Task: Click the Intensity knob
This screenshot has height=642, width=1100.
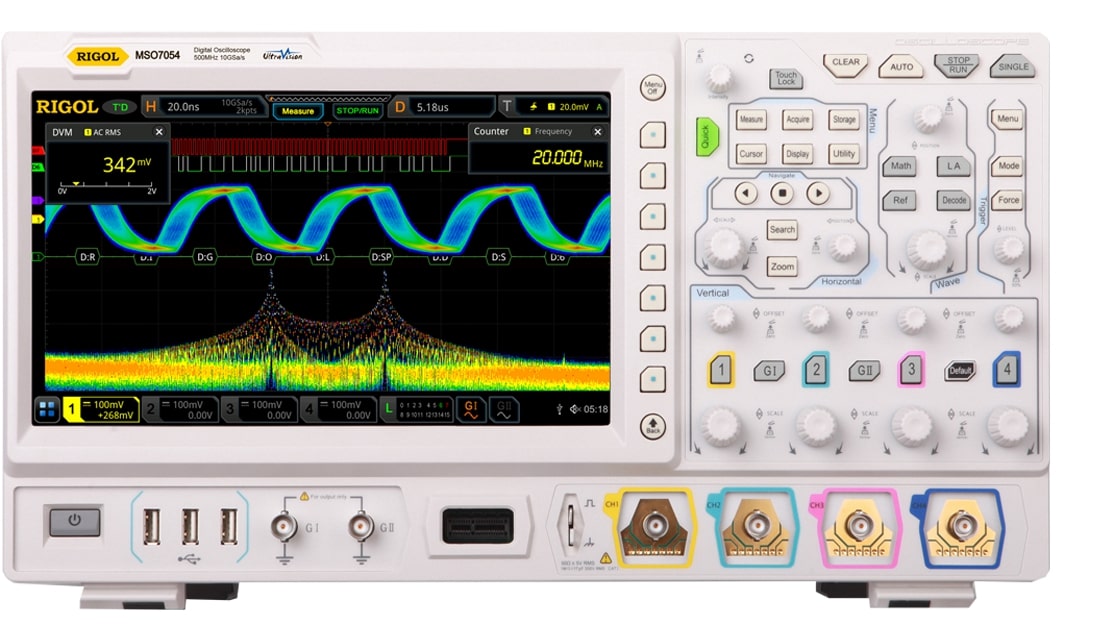Action: 719,77
